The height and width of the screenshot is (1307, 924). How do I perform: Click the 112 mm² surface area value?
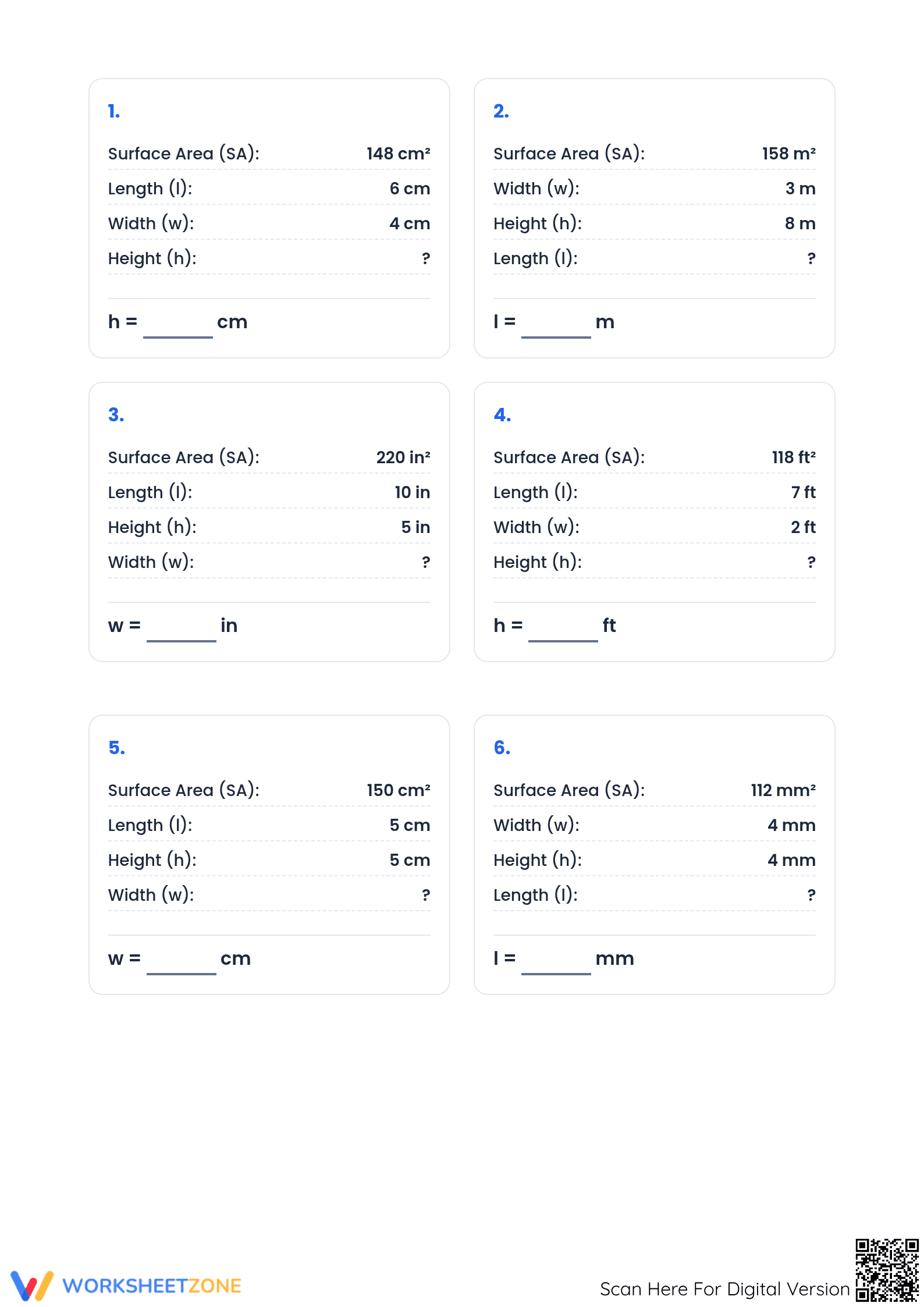pyautogui.click(x=783, y=790)
